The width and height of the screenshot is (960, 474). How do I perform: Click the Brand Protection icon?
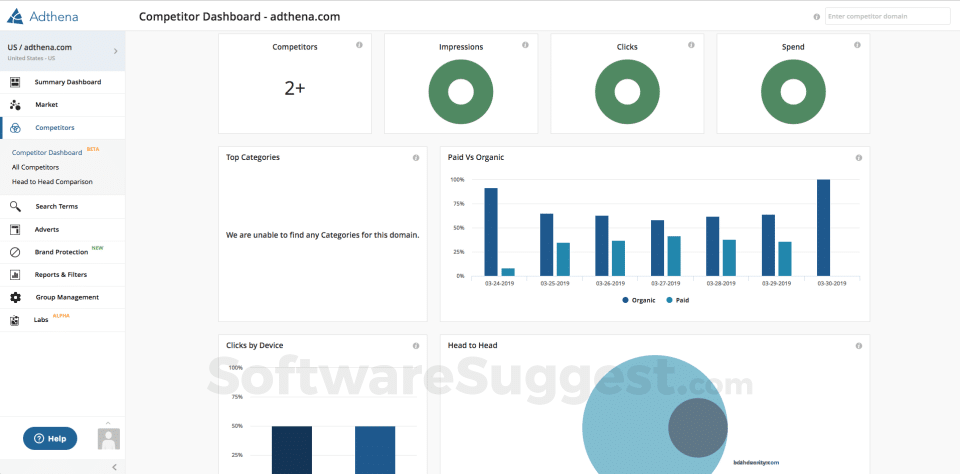pyautogui.click(x=15, y=252)
